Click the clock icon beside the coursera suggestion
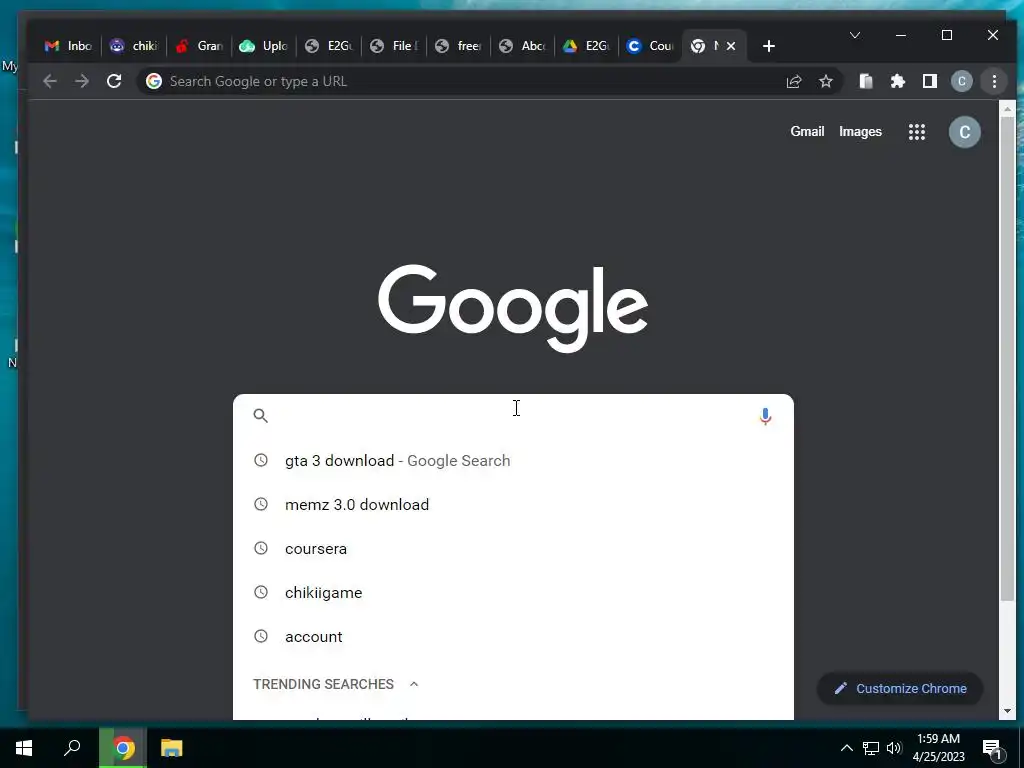This screenshot has width=1024, height=768. pos(261,549)
